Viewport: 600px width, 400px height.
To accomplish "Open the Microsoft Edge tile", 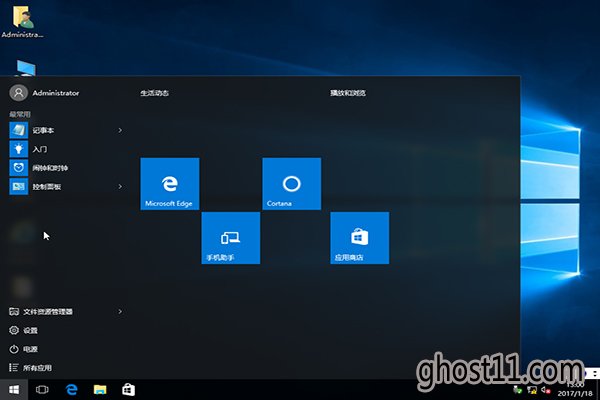I will pos(170,184).
